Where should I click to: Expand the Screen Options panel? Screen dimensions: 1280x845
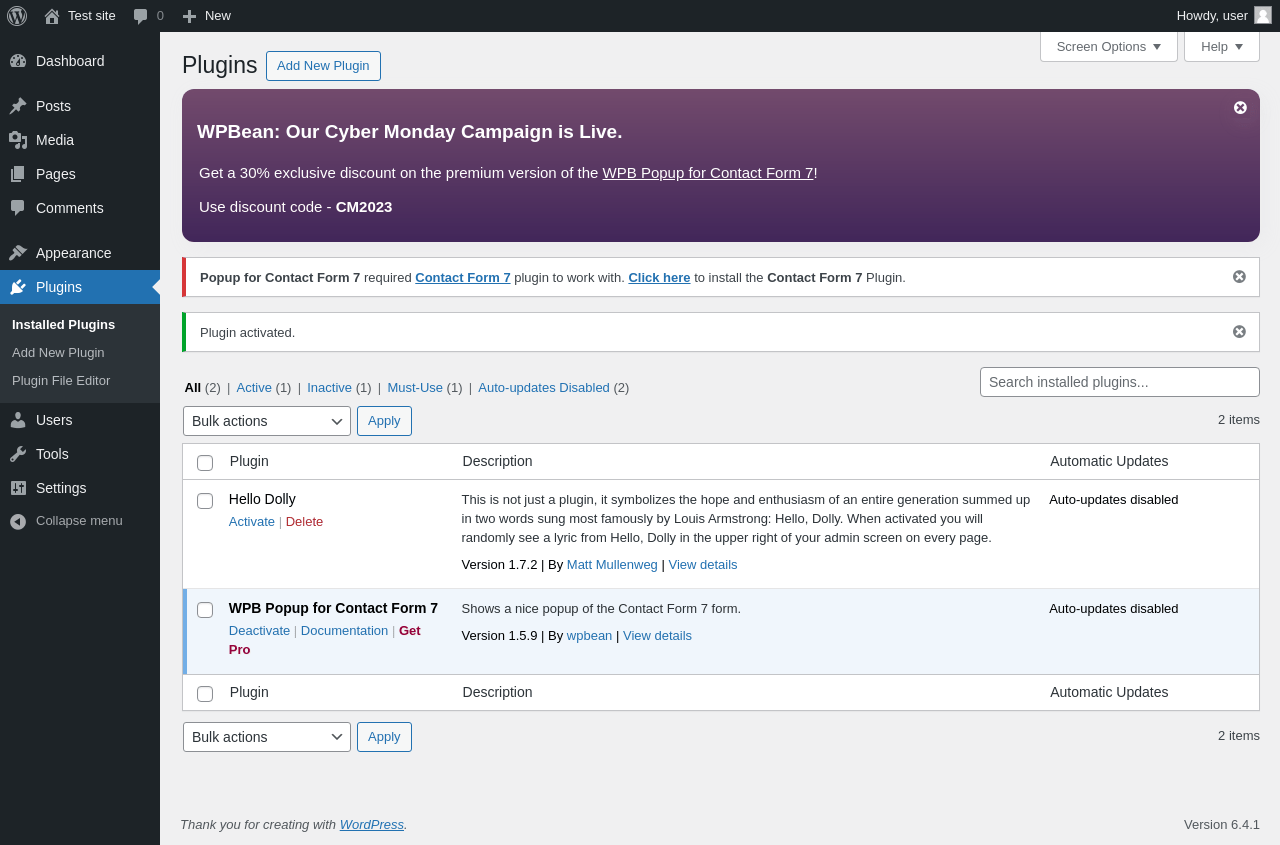coord(1108,46)
